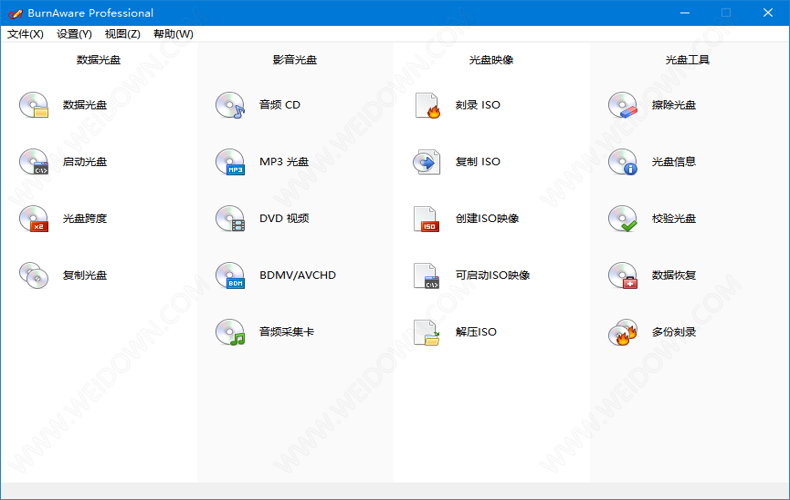Click the 光盘信息 label
The height and width of the screenshot is (500, 790).
pyautogui.click(x=674, y=162)
